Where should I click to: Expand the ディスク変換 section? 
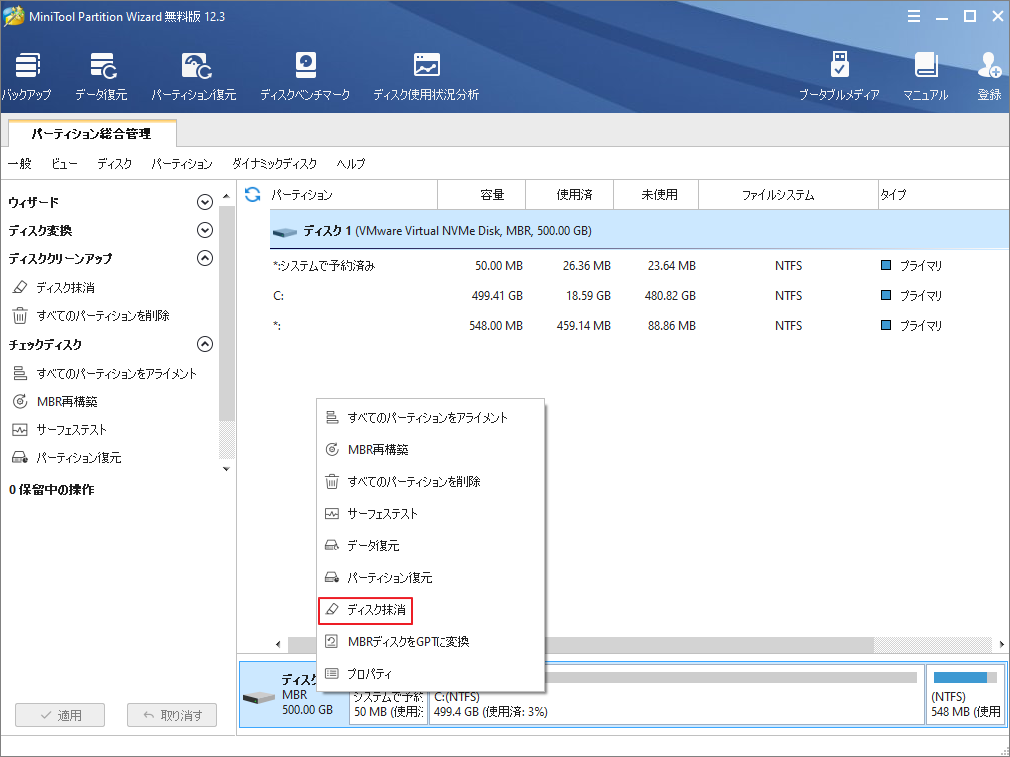click(x=205, y=230)
